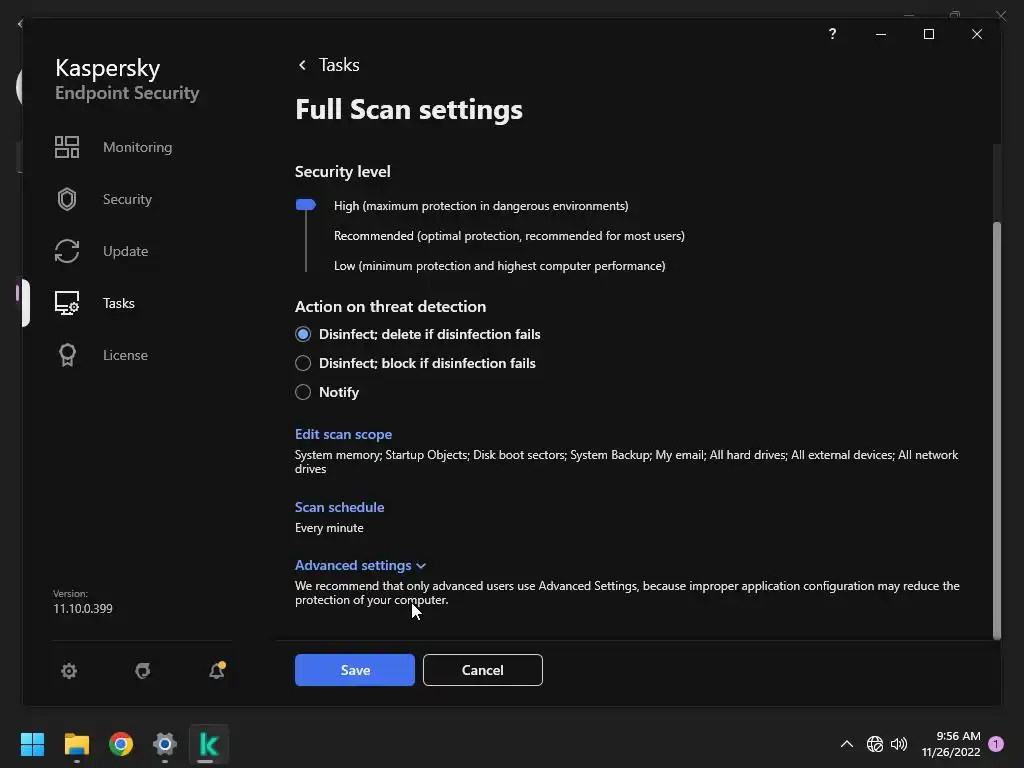Open the License ribbon icon

(x=67, y=355)
